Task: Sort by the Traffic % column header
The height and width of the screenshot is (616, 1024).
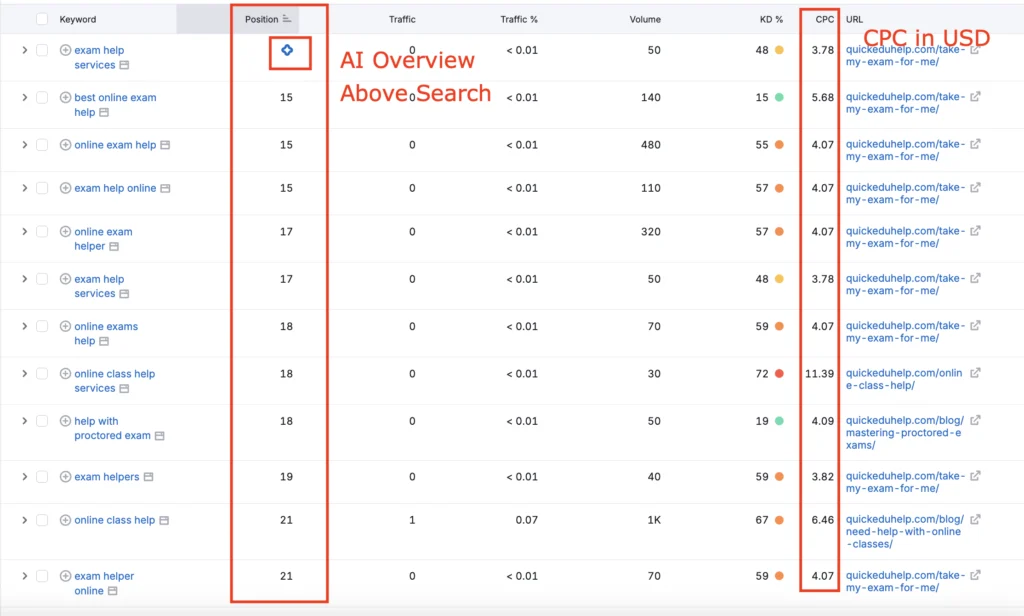Action: pyautogui.click(x=519, y=20)
